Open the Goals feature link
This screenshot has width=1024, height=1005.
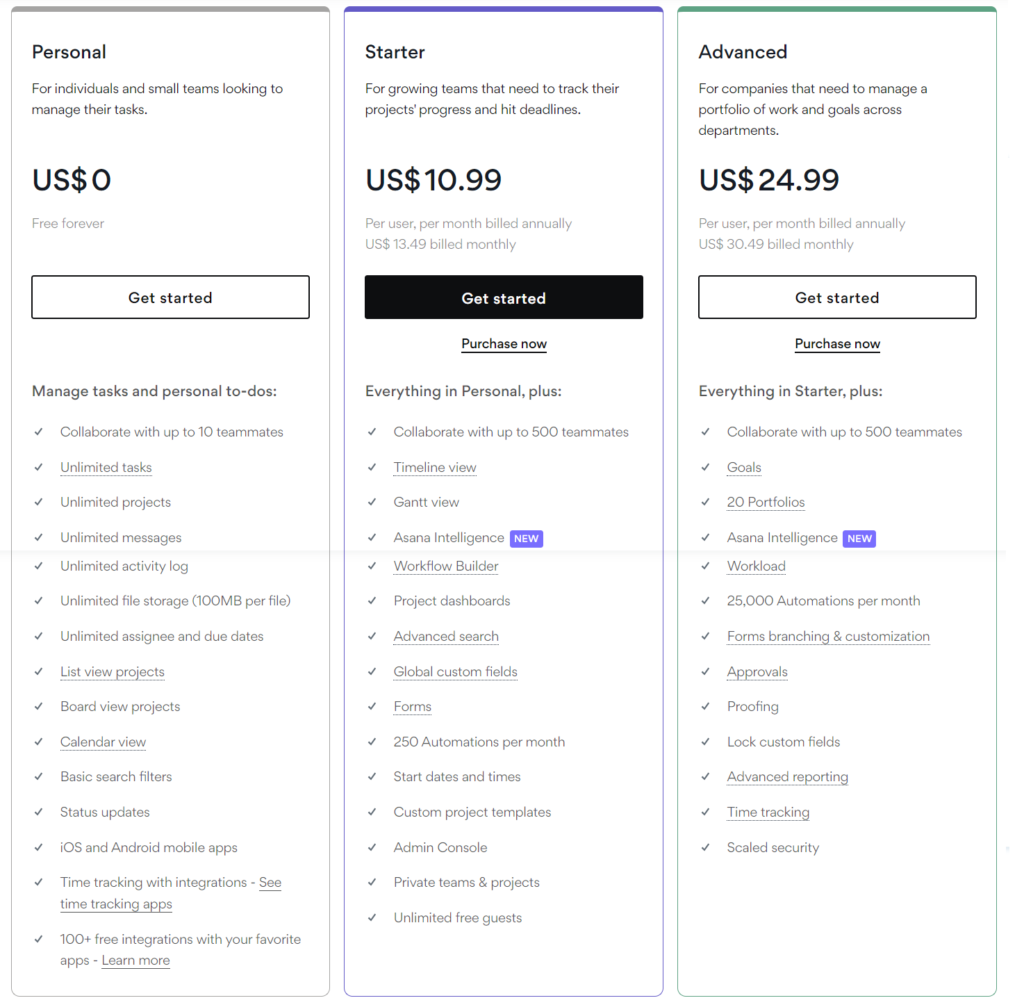point(744,467)
